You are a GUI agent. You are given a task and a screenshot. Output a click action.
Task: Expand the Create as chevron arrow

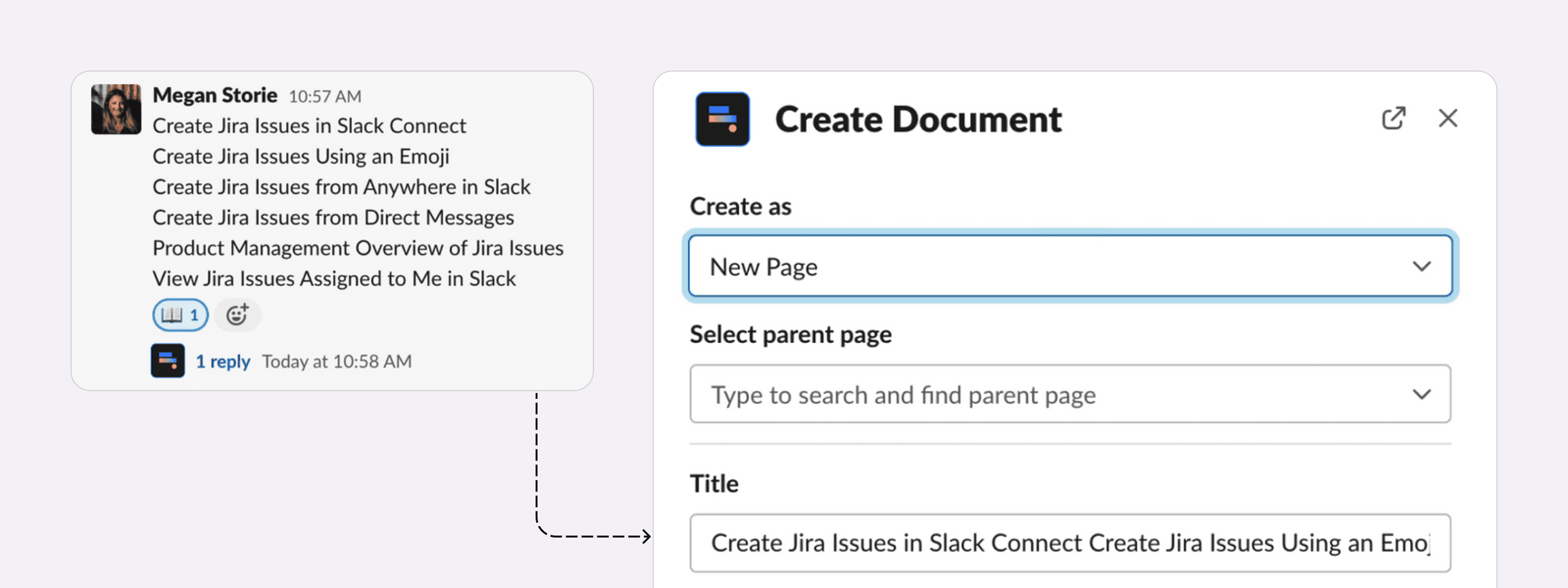pos(1421,267)
